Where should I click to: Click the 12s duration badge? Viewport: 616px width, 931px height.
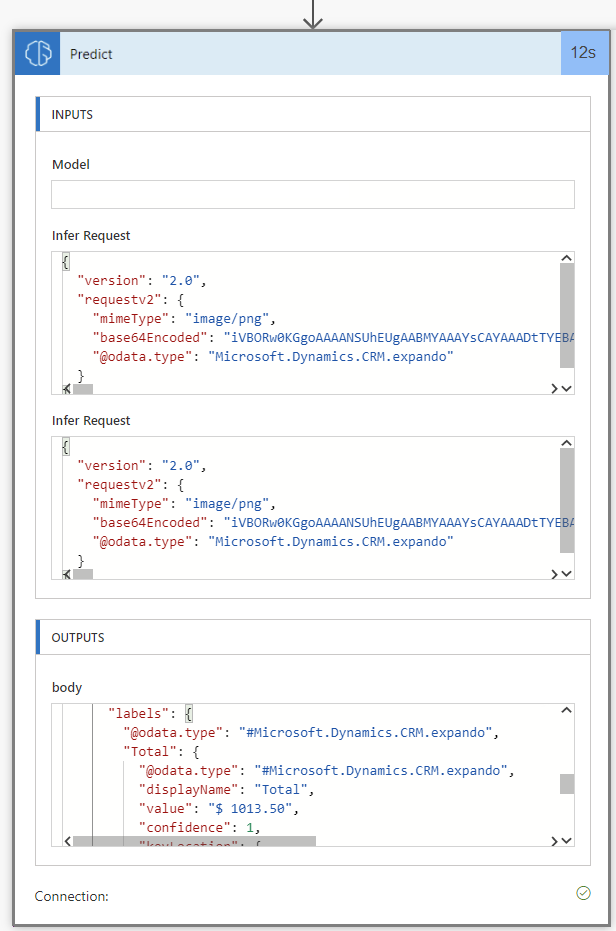pos(584,53)
